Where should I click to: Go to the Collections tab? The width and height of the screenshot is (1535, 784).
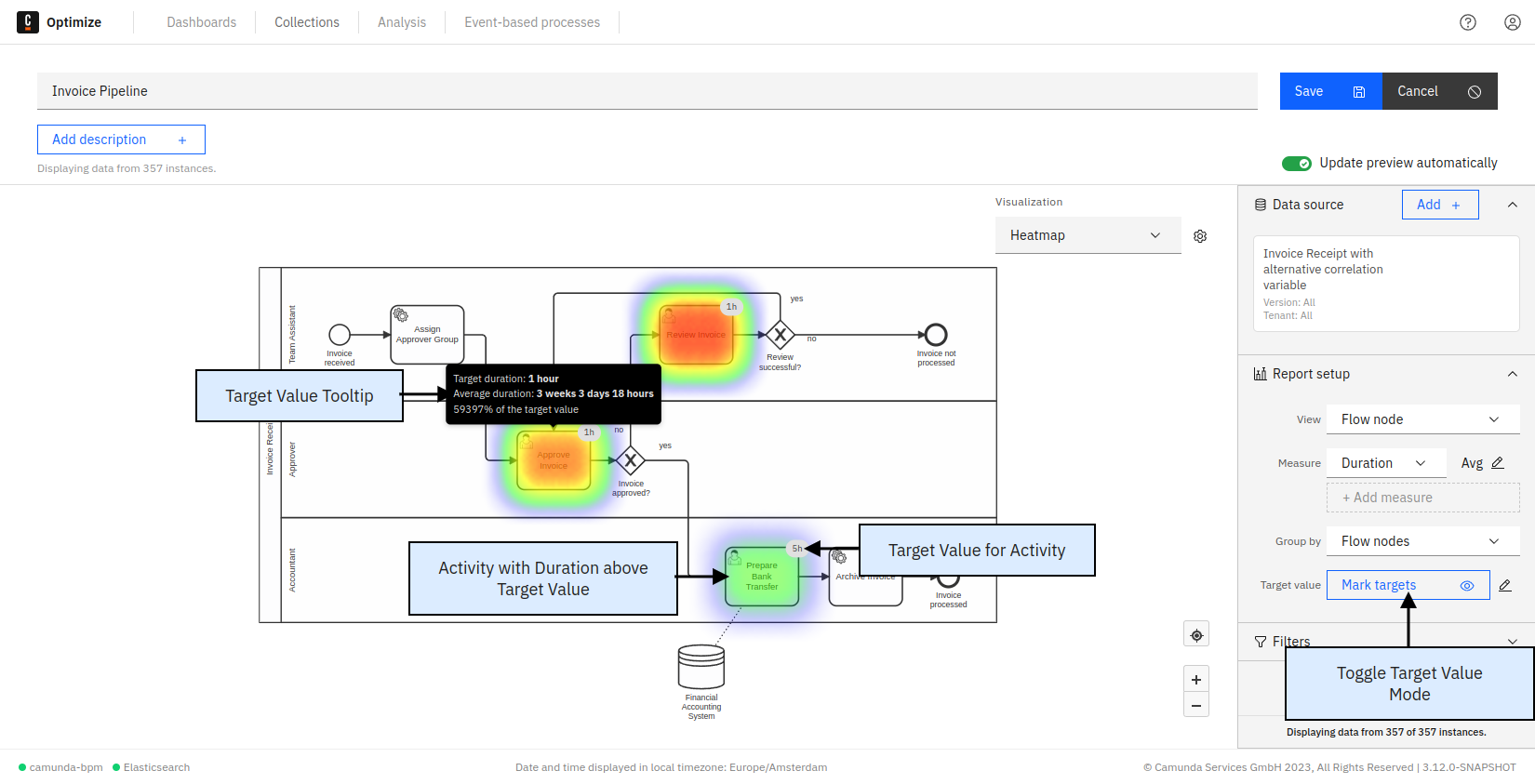click(x=307, y=22)
